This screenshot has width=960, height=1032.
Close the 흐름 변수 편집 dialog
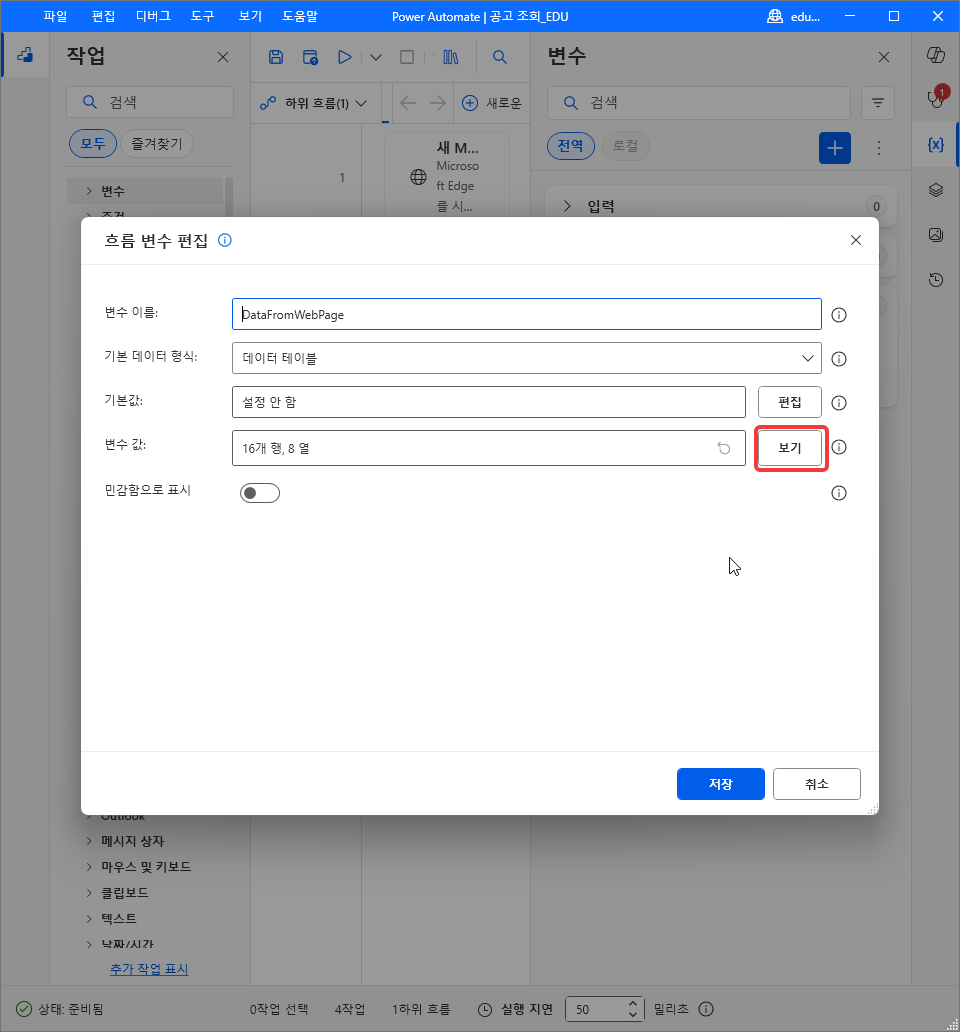855,240
